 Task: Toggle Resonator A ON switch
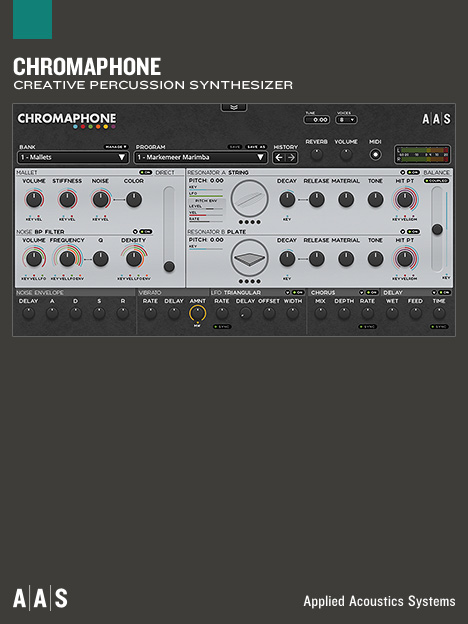(413, 173)
